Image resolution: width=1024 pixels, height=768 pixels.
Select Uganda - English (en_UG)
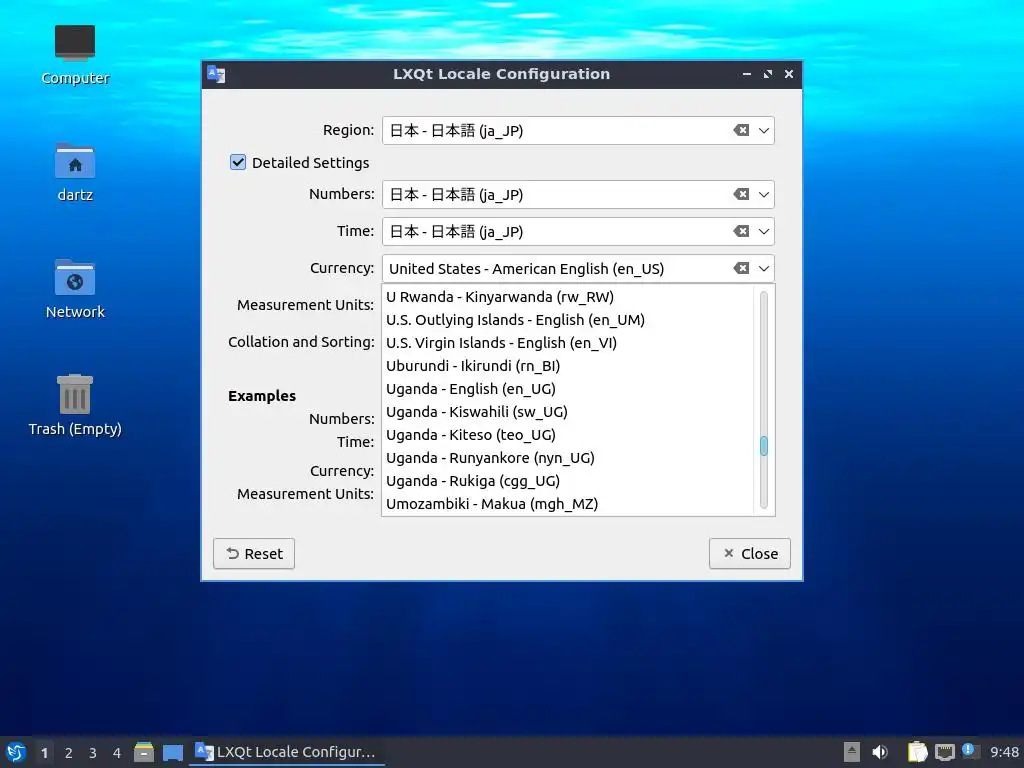point(568,389)
